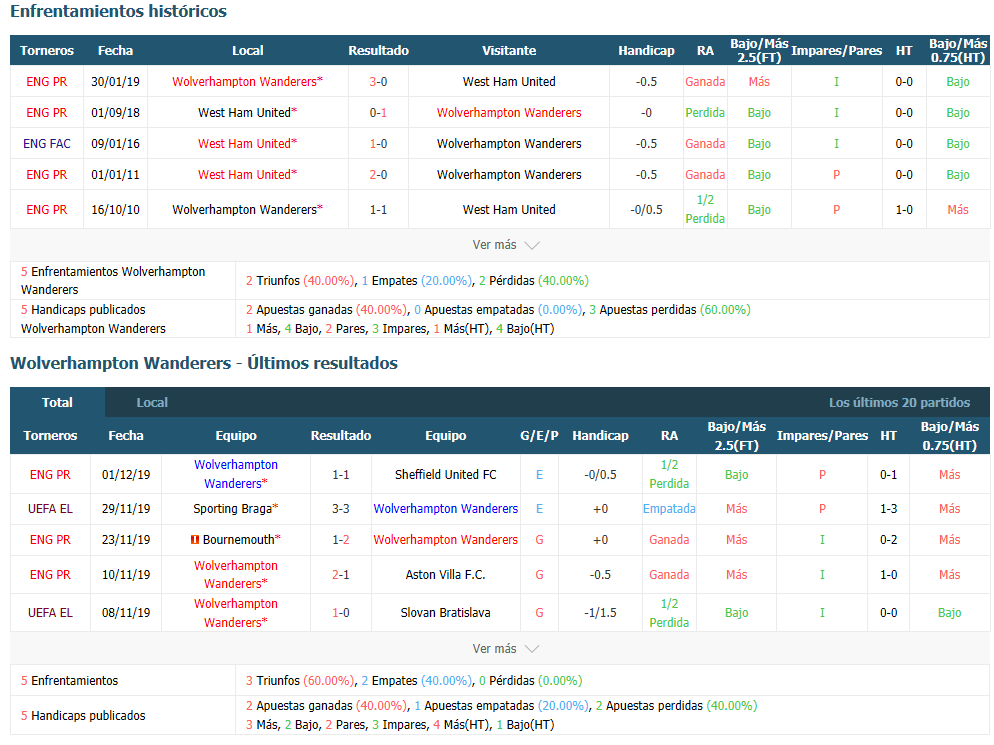Open UEFA EL tournament on 29/11/19 row
Image resolution: width=994 pixels, height=745 pixels.
pyautogui.click(x=50, y=509)
